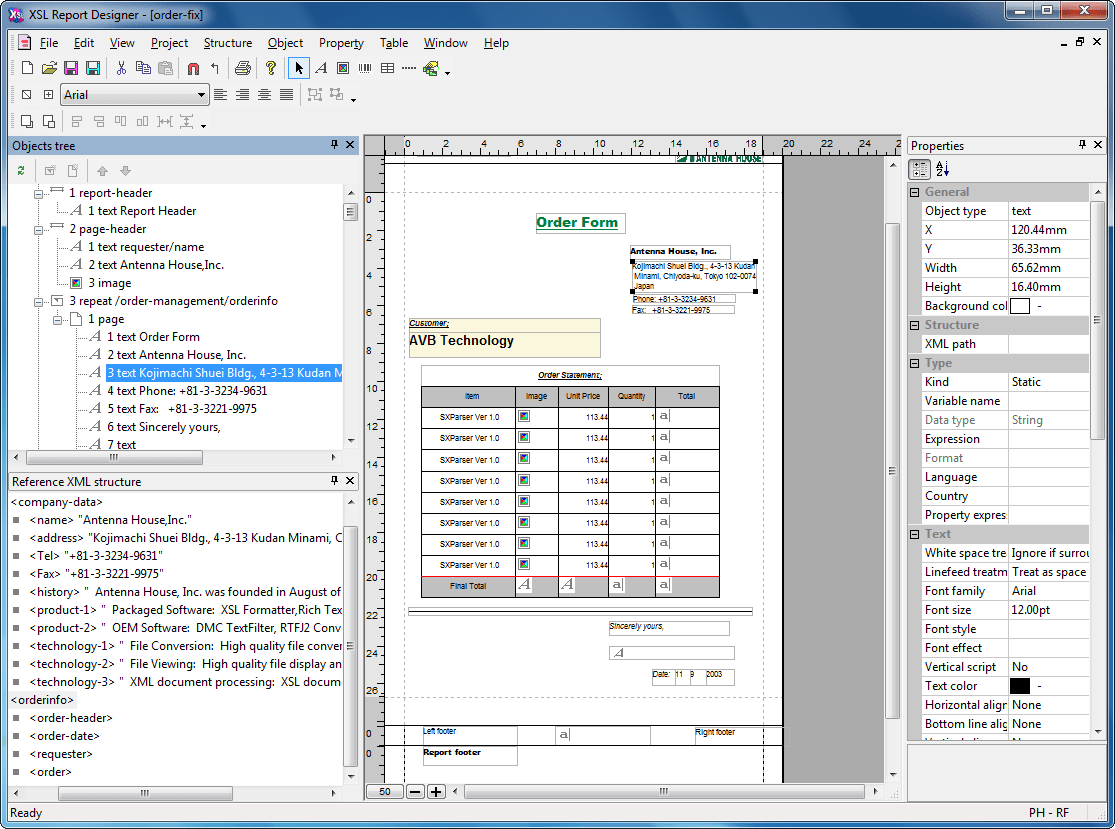Select '4 text Phone: +81-3-3234-9631' tree row
This screenshot has height=829, width=1115.
(187, 390)
